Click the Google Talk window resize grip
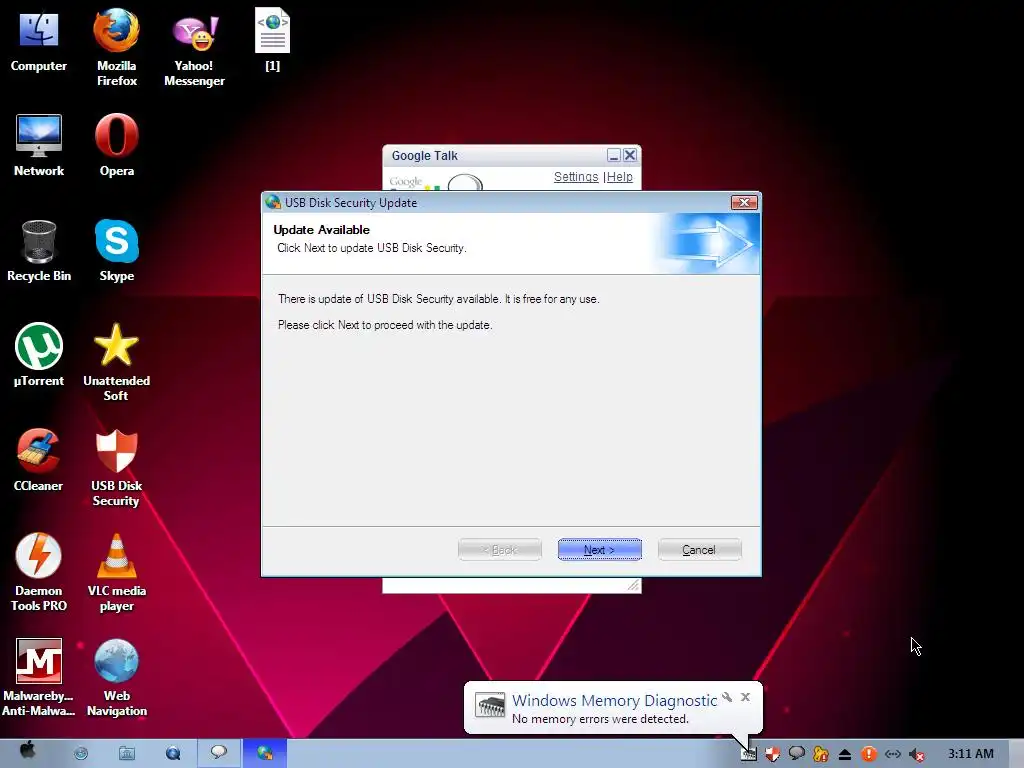The image size is (1024, 768). pyautogui.click(x=633, y=585)
